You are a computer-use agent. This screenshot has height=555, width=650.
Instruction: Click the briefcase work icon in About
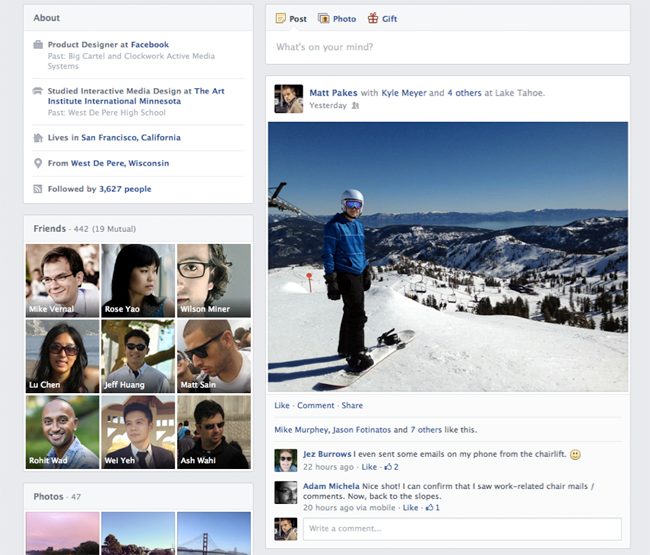click(38, 44)
